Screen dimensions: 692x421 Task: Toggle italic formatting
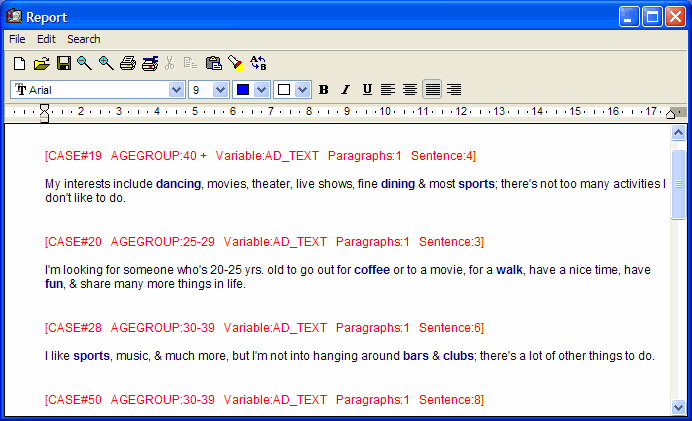[345, 90]
